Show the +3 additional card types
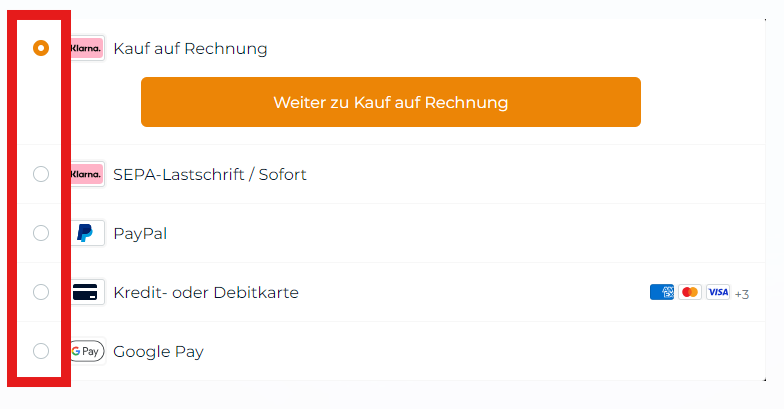This screenshot has height=409, width=784. pos(742,294)
